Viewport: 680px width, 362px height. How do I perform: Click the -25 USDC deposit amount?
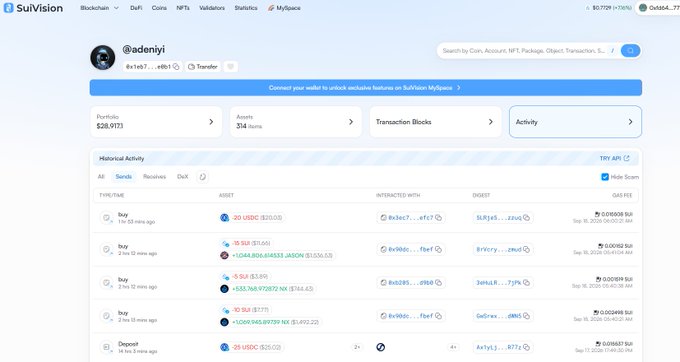(x=245, y=347)
